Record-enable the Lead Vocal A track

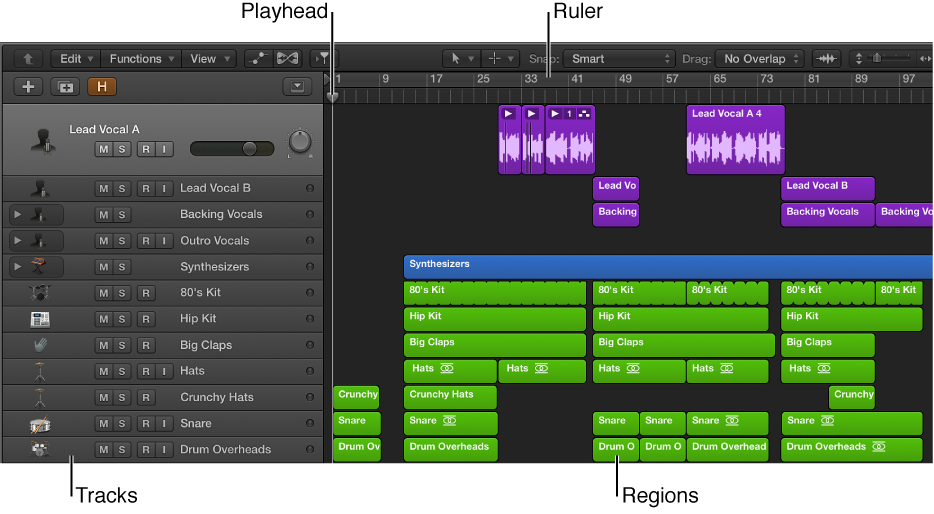[x=146, y=149]
